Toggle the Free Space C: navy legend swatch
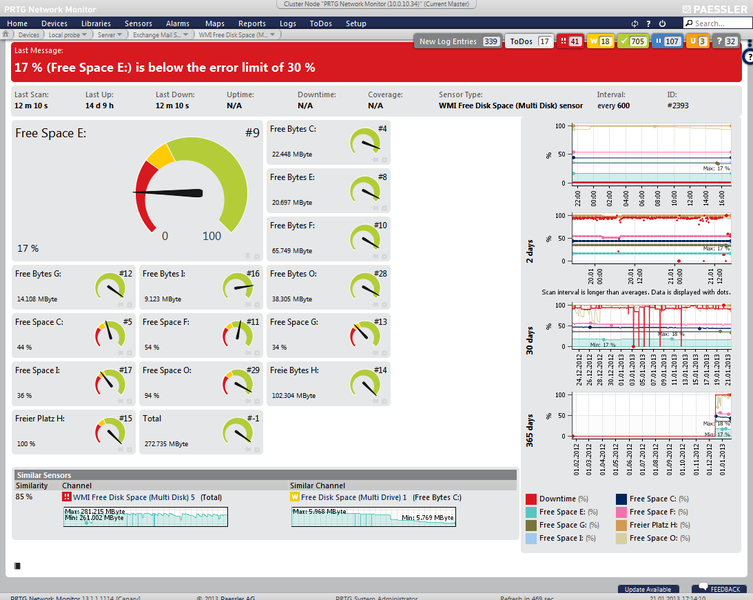The height and width of the screenshot is (600, 753). (621, 499)
